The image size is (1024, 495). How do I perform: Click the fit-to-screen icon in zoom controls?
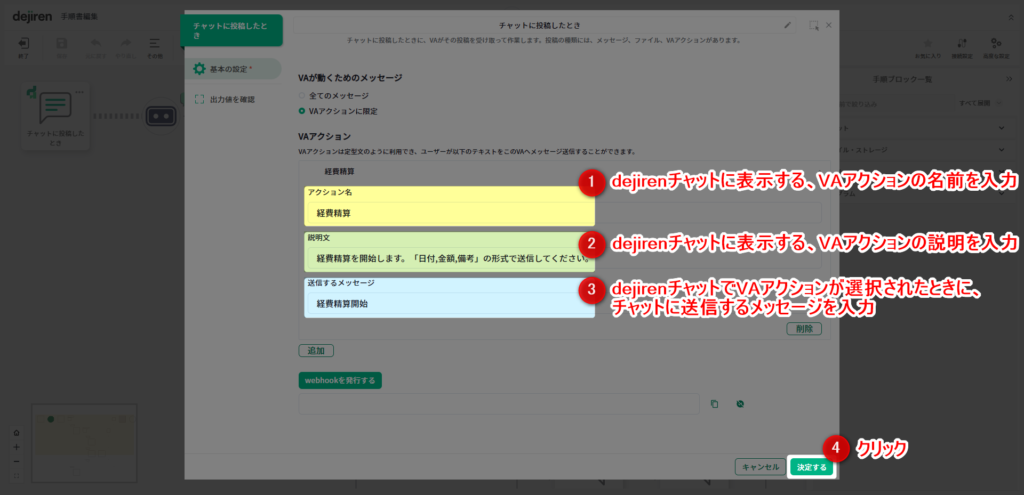click(x=16, y=475)
